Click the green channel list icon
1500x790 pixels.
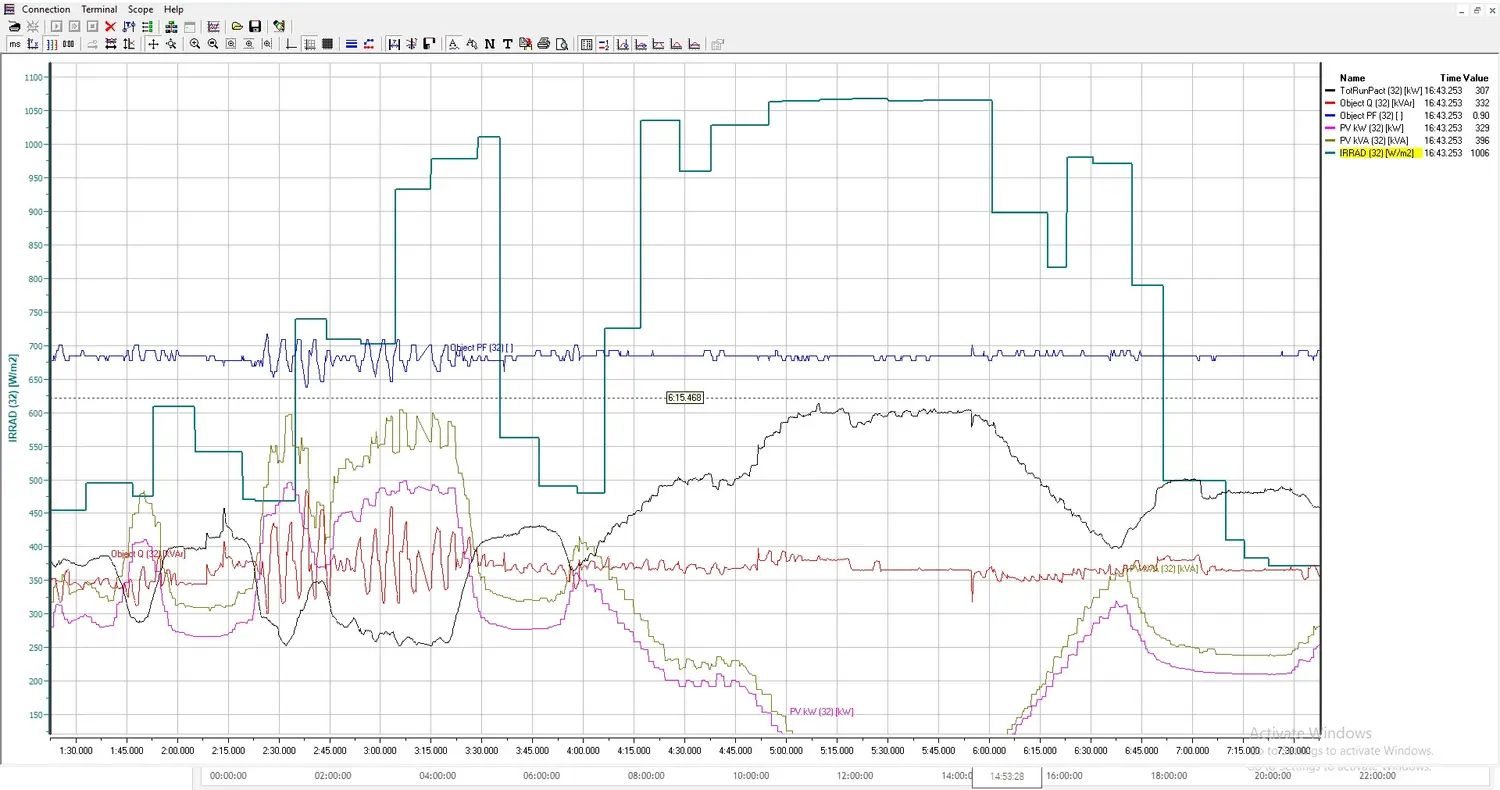(x=147, y=26)
